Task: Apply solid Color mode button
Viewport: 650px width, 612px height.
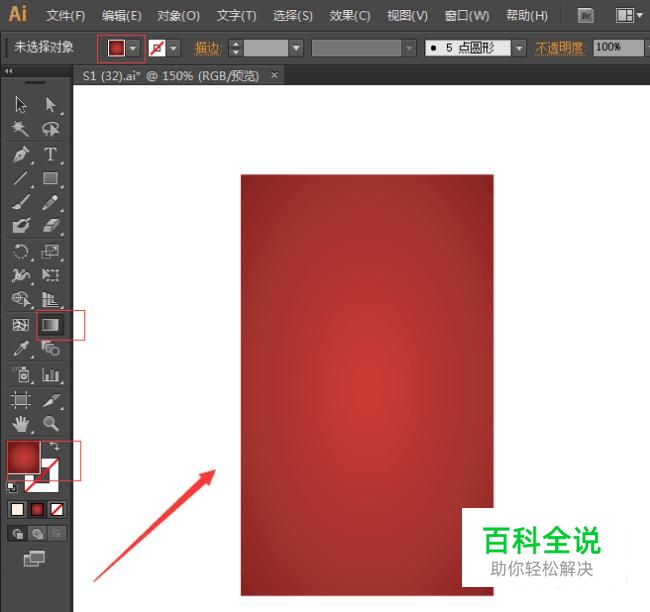Action: pos(17,509)
